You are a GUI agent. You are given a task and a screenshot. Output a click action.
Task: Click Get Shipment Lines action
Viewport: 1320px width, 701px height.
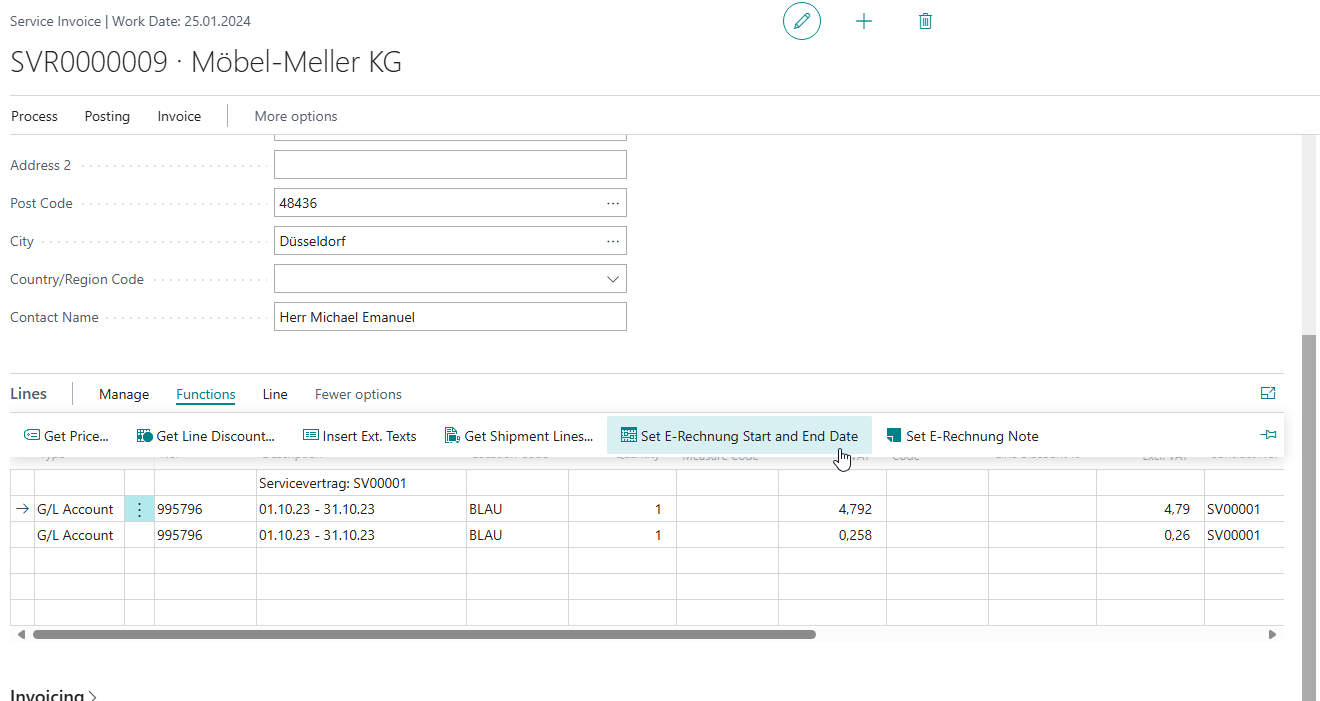tap(519, 436)
